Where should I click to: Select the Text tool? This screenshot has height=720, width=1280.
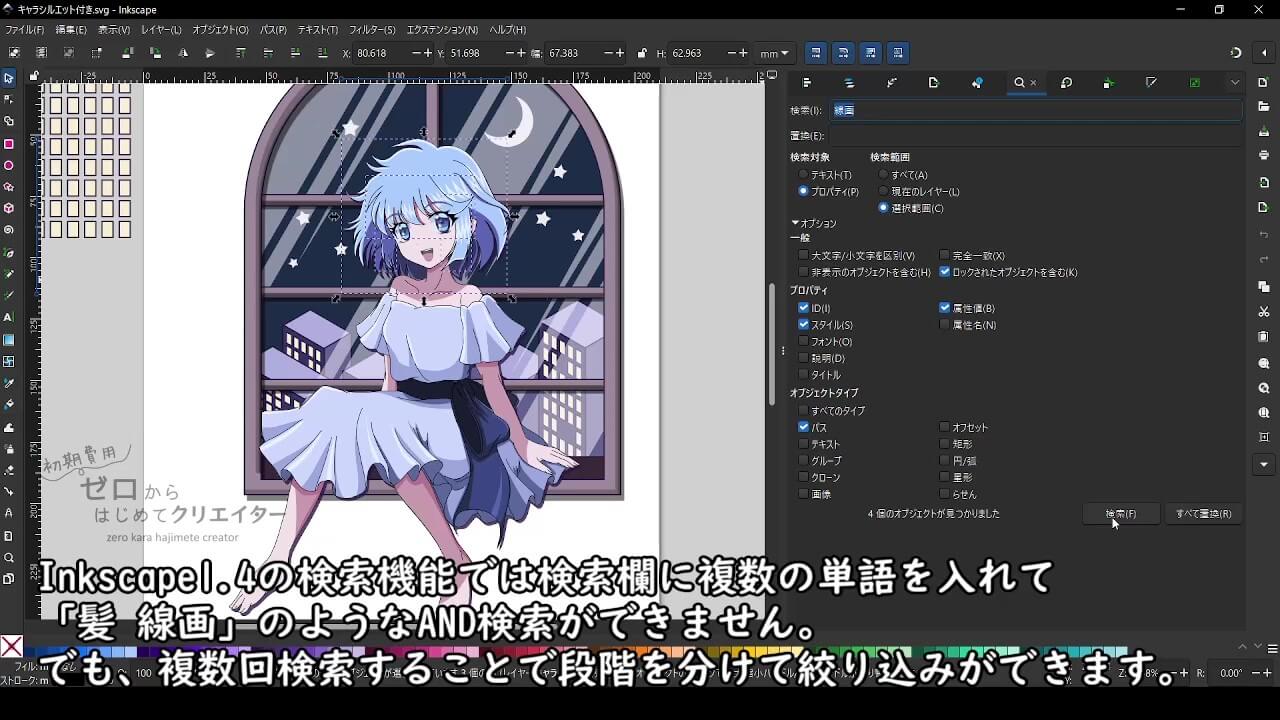(x=9, y=317)
